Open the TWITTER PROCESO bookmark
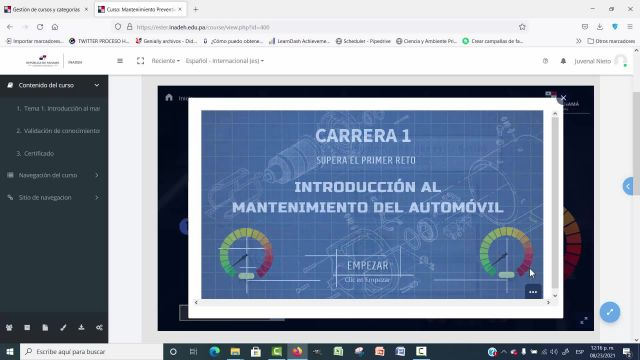The height and width of the screenshot is (360, 640). [99, 41]
